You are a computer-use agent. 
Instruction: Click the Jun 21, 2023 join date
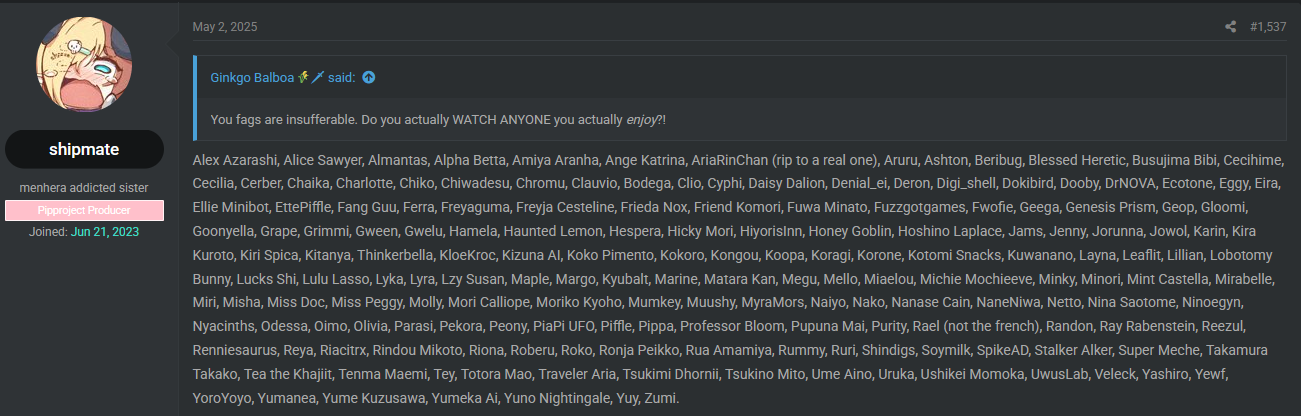click(x=103, y=232)
